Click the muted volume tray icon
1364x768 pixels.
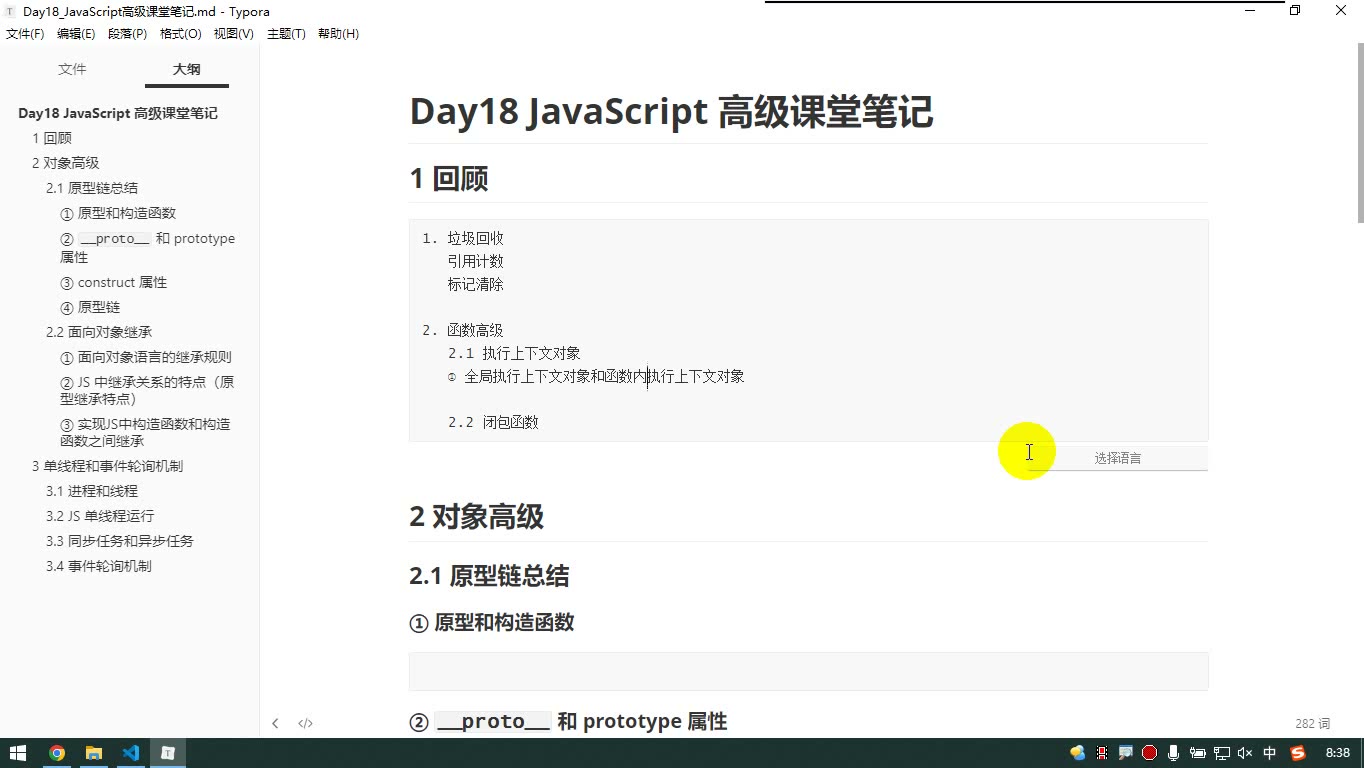click(x=1246, y=753)
